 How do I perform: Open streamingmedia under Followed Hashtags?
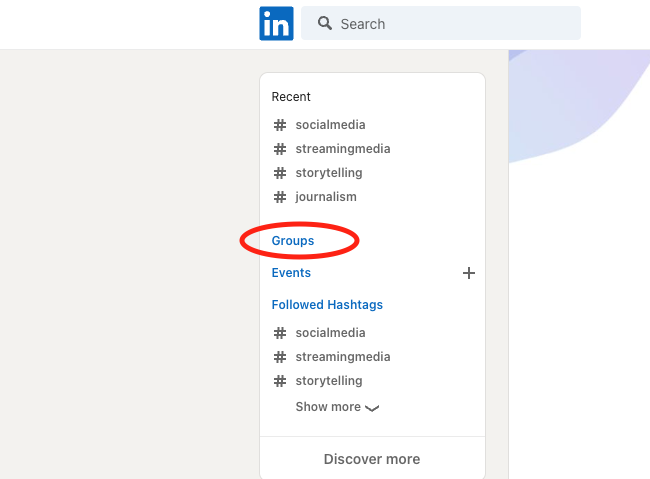click(x=342, y=357)
